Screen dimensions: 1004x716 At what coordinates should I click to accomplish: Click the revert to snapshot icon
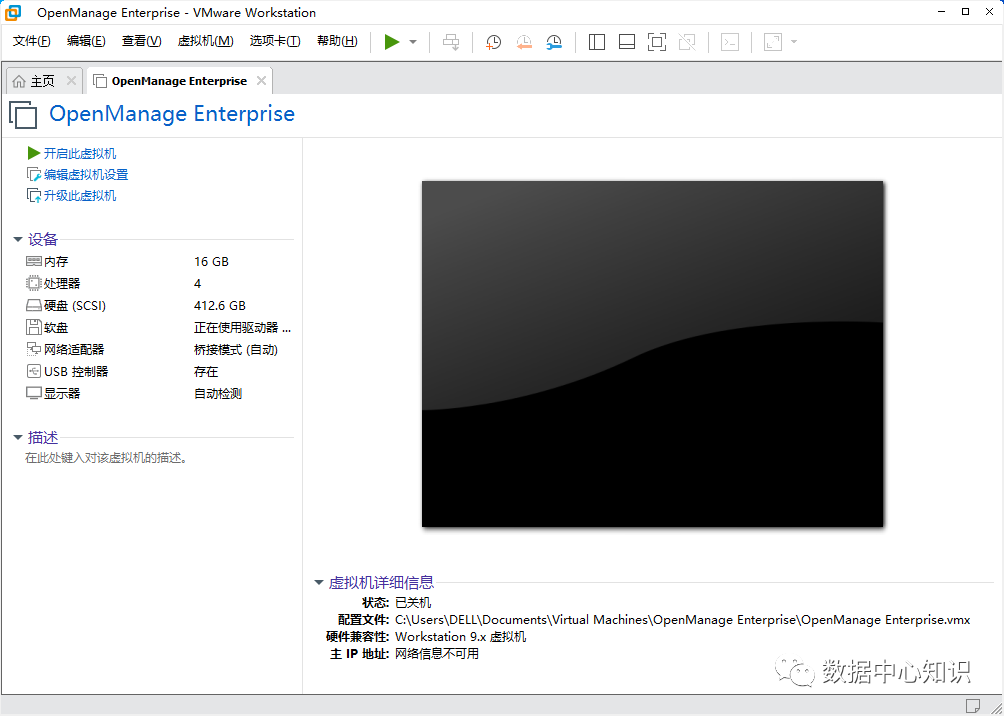[x=524, y=42]
